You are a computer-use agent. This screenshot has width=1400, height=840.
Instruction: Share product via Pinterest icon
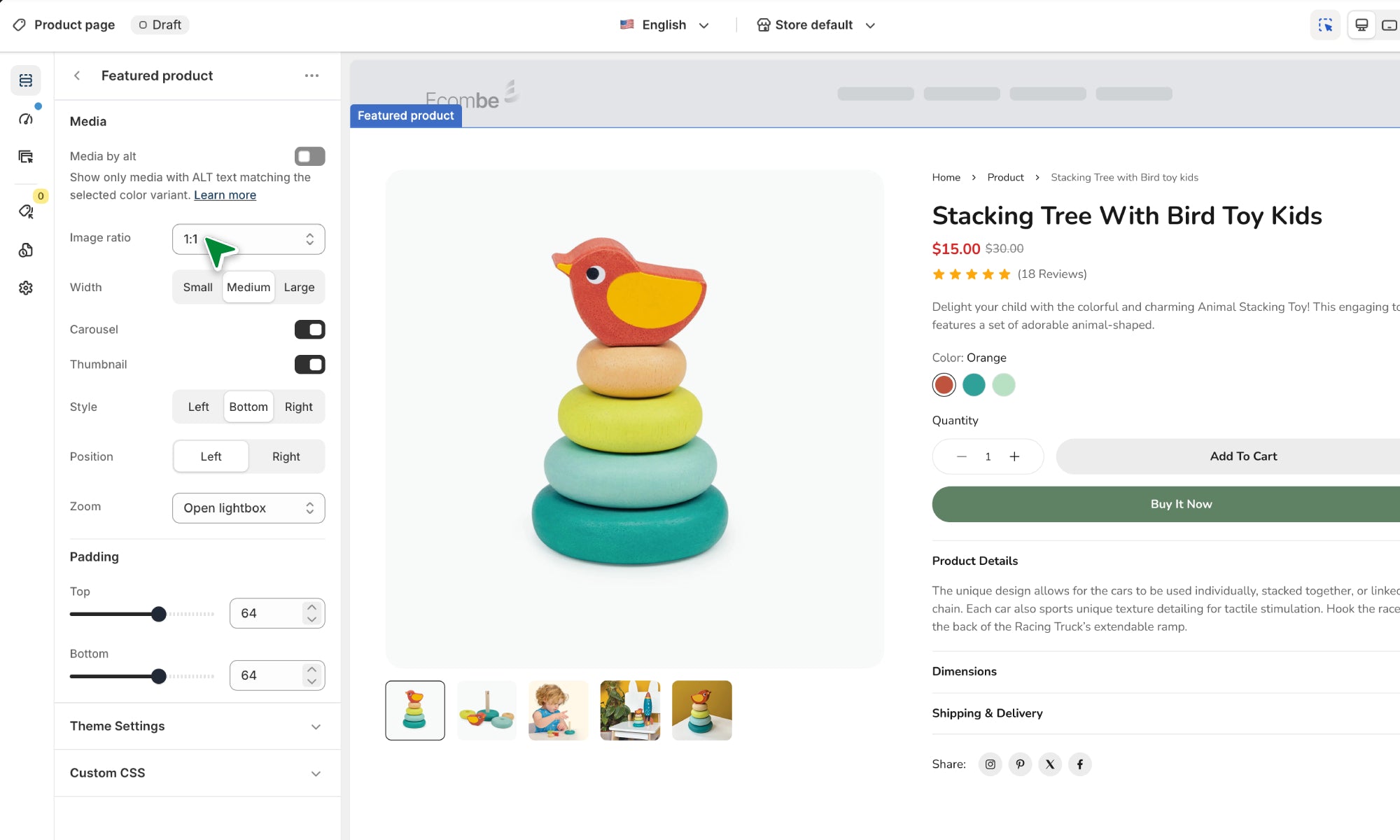1020,764
